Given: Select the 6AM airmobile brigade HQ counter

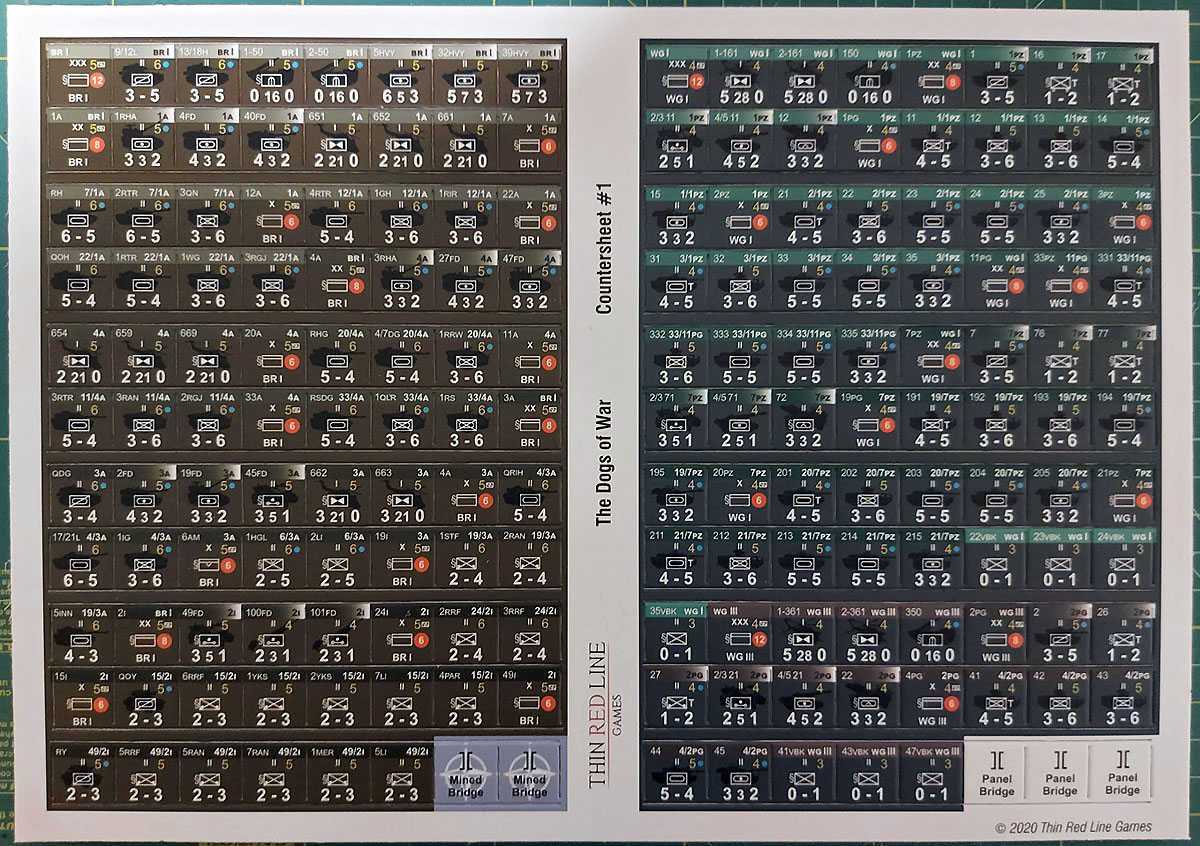Looking at the screenshot, I should (x=207, y=559).
